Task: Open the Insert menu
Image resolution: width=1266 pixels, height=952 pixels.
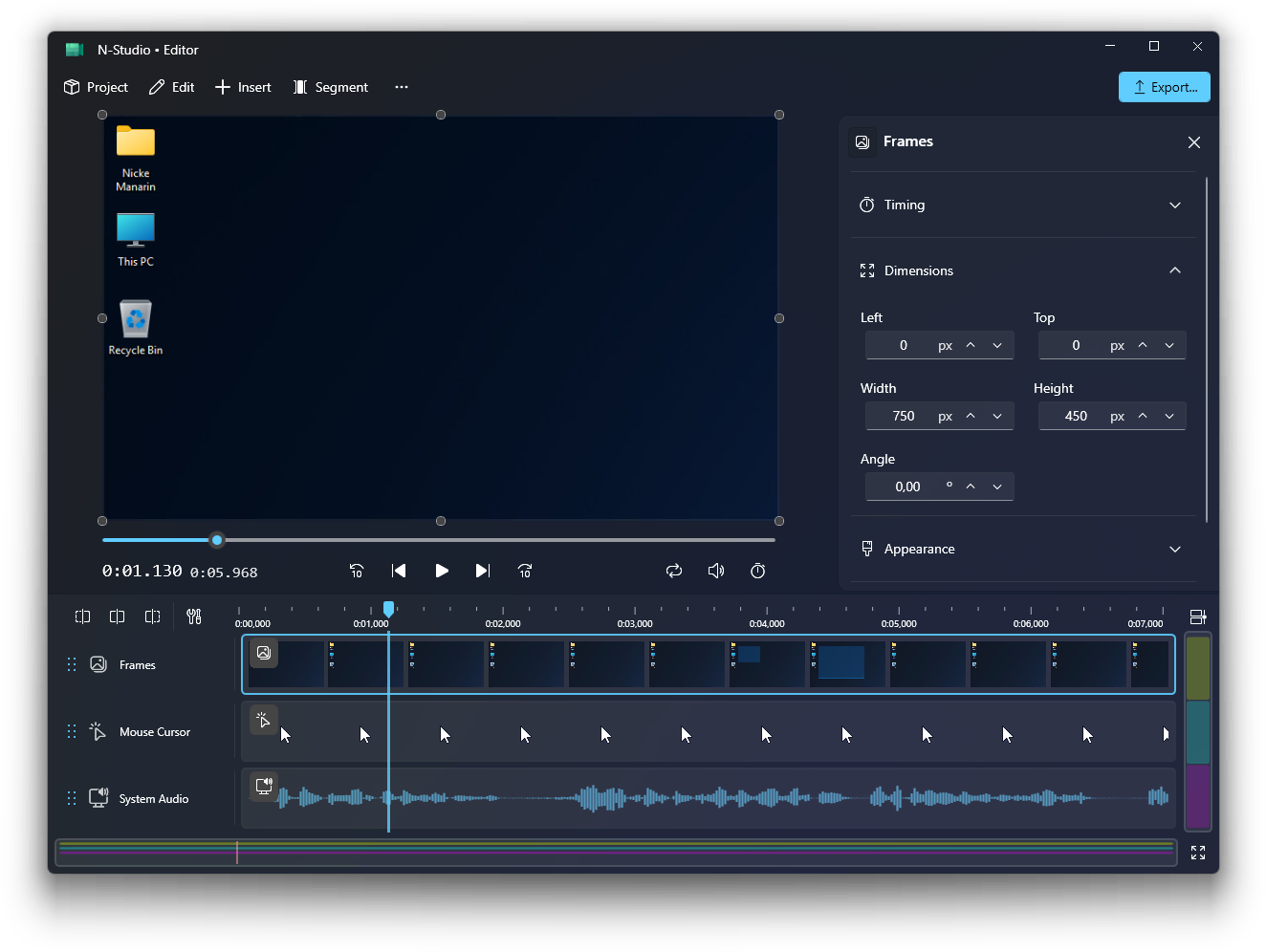Action: click(243, 87)
